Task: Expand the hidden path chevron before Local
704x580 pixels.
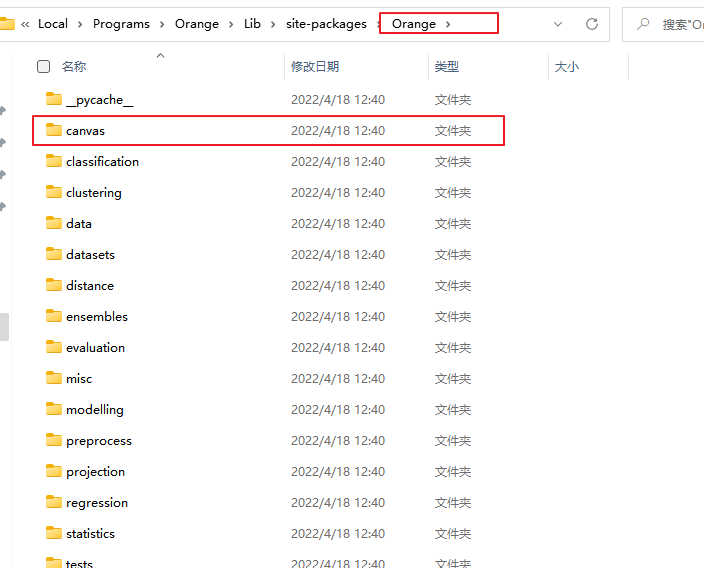Action: pyautogui.click(x=25, y=24)
